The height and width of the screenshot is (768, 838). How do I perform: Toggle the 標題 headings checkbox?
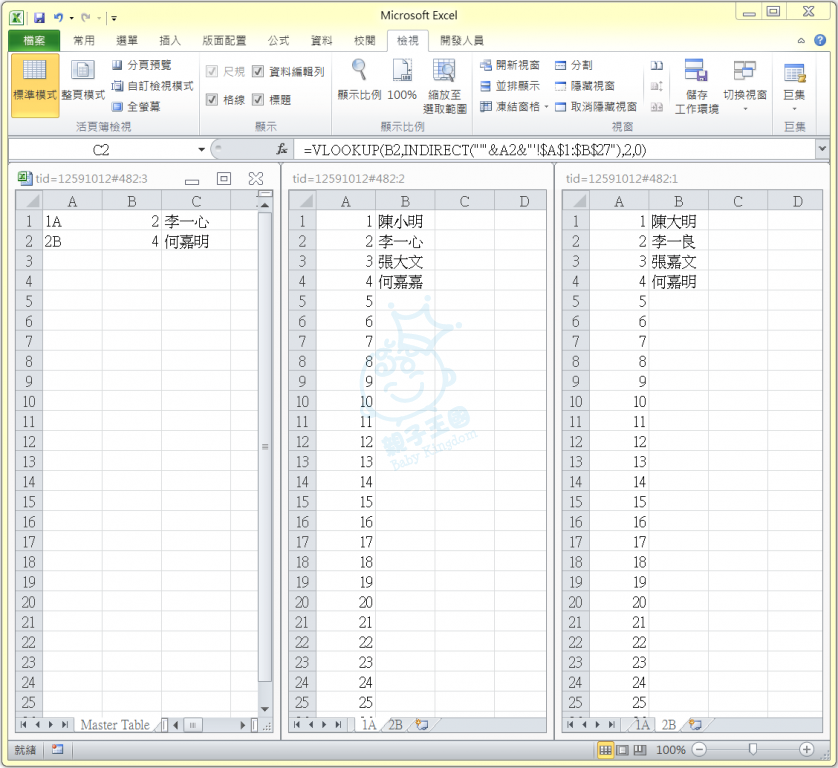click(258, 100)
